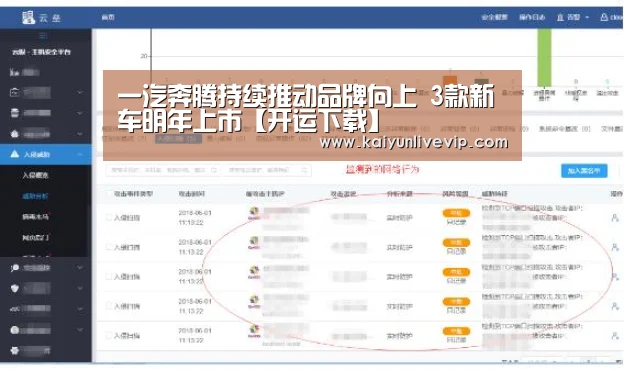Click the shield icon in the sidebar
The height and width of the screenshot is (370, 624).
(x=15, y=288)
